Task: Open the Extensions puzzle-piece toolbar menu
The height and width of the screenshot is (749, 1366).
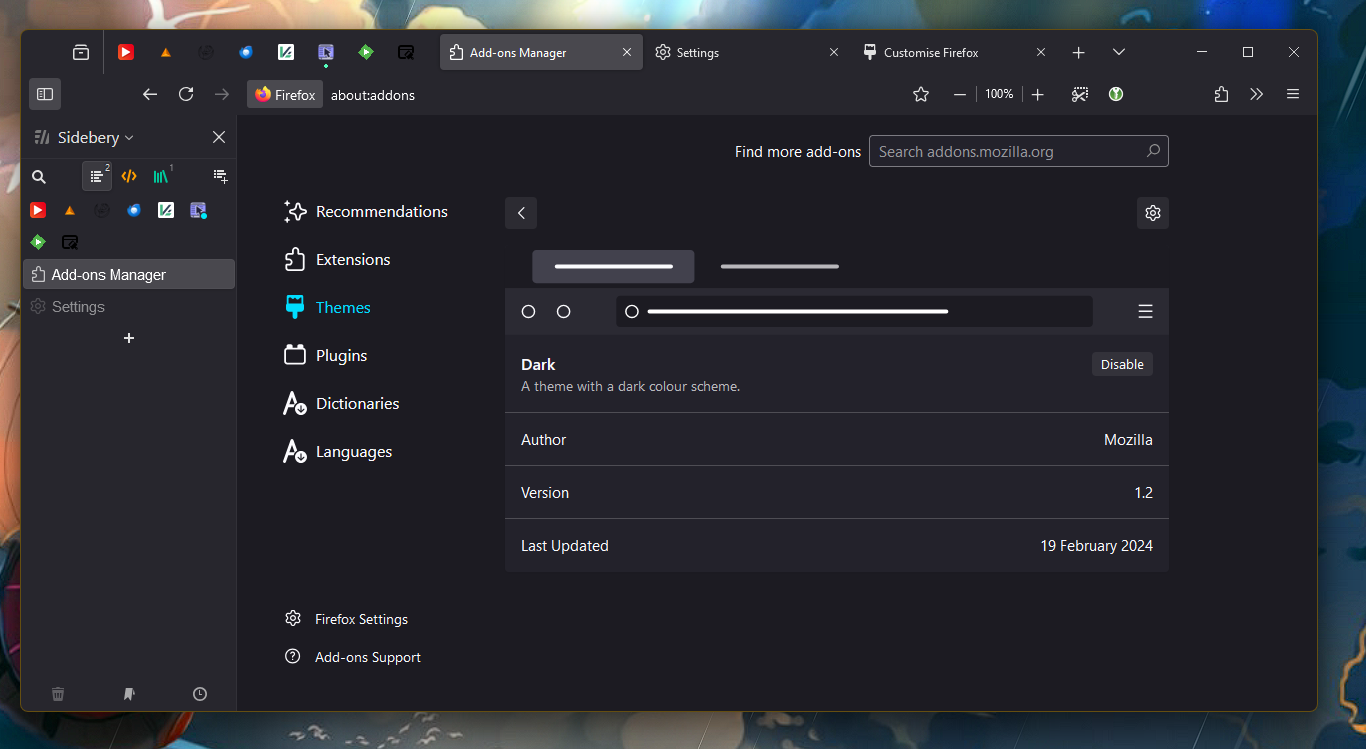Action: click(1221, 94)
